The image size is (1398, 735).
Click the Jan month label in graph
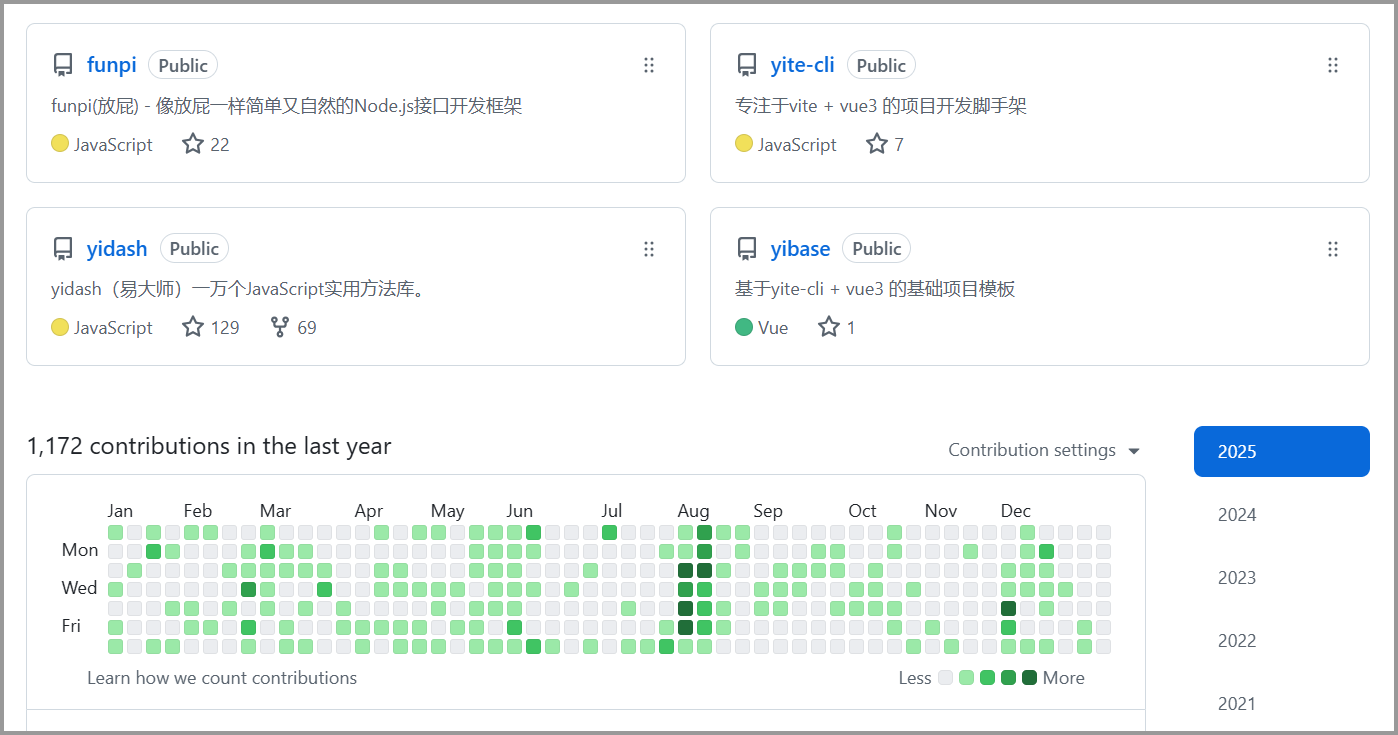point(120,511)
